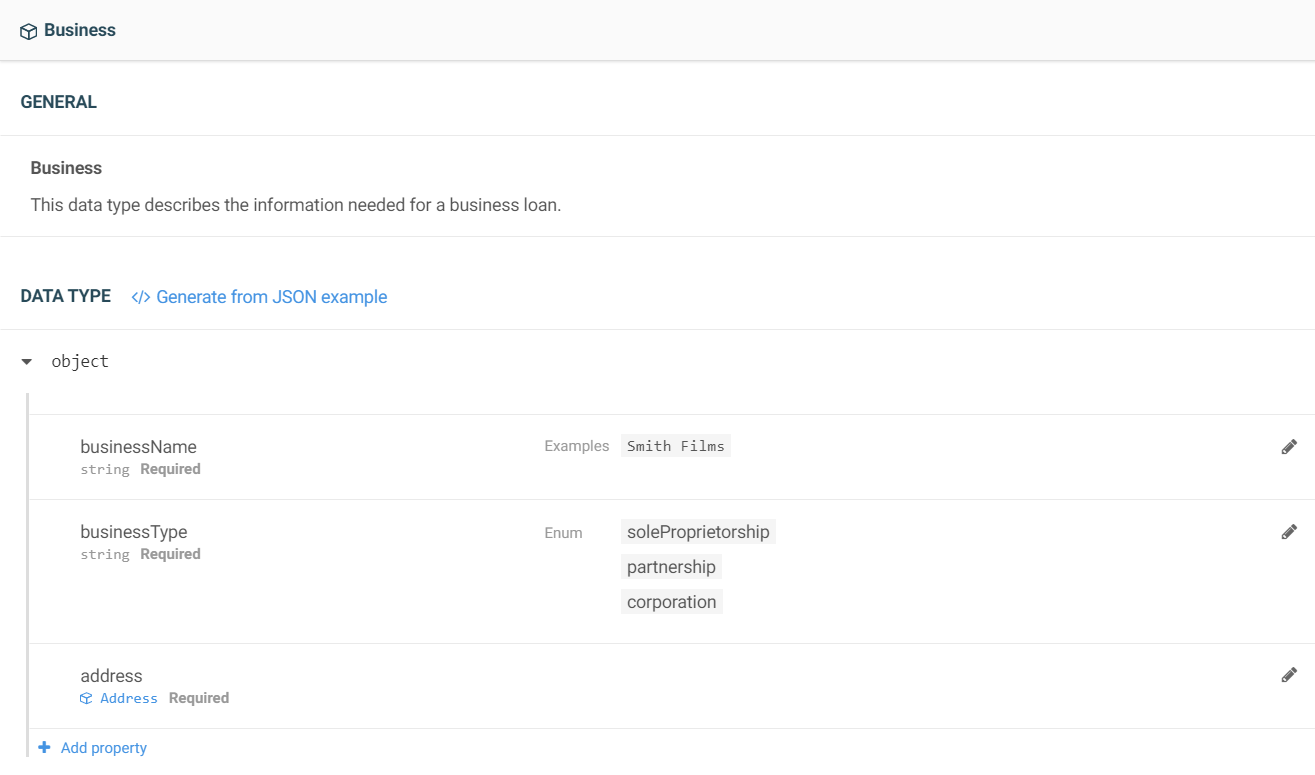This screenshot has height=775, width=1315.
Task: Click pencil icon for businessType property
Action: click(1289, 532)
